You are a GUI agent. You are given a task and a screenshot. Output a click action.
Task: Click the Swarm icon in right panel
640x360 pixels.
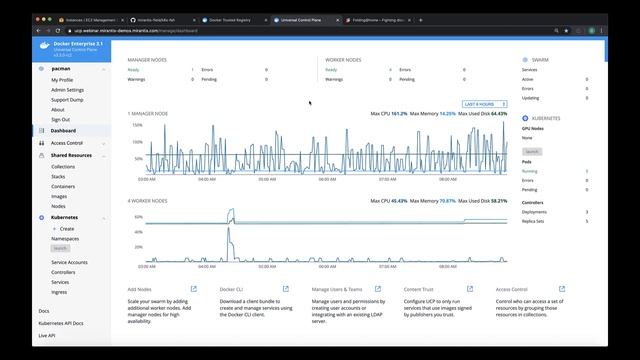[x=525, y=60]
